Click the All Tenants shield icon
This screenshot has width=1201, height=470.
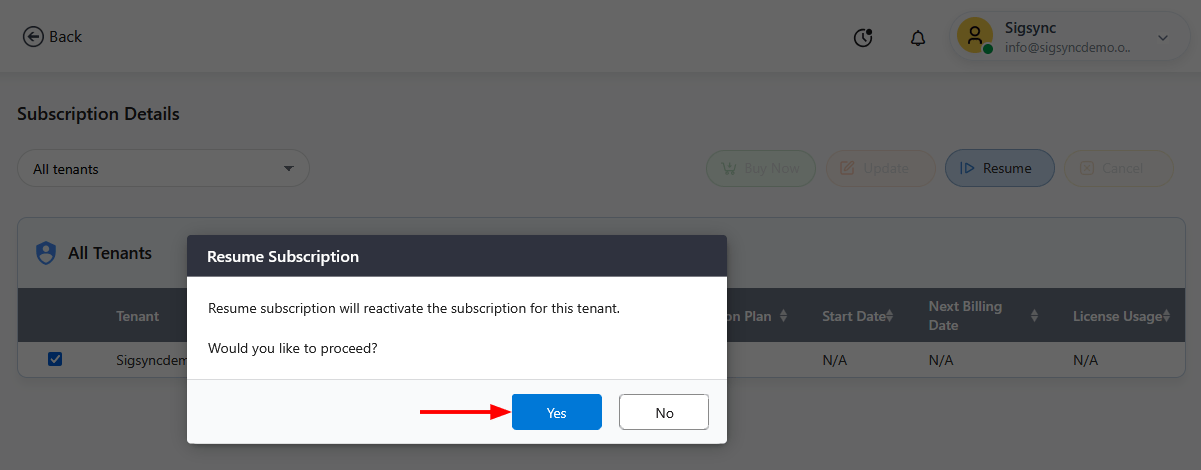click(46, 253)
